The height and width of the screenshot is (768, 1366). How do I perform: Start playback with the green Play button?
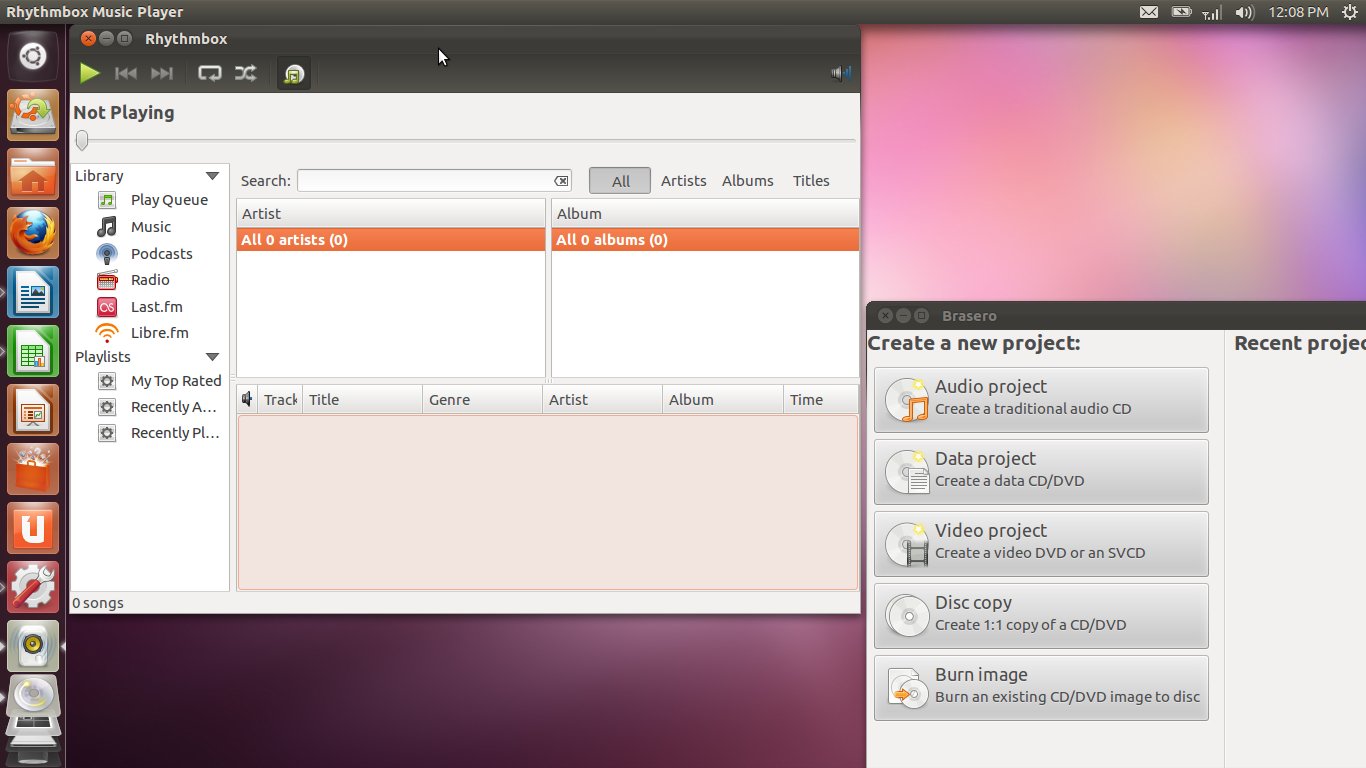click(90, 73)
